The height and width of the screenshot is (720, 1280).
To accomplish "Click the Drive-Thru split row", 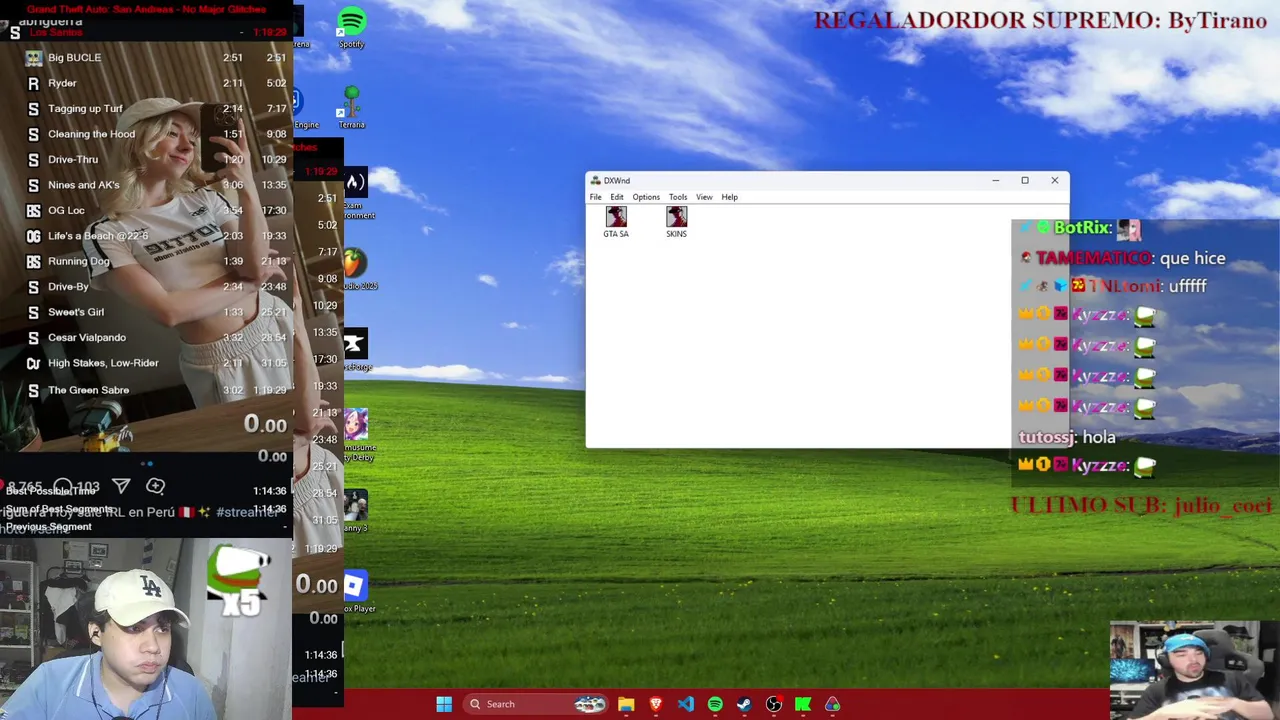I will point(157,160).
